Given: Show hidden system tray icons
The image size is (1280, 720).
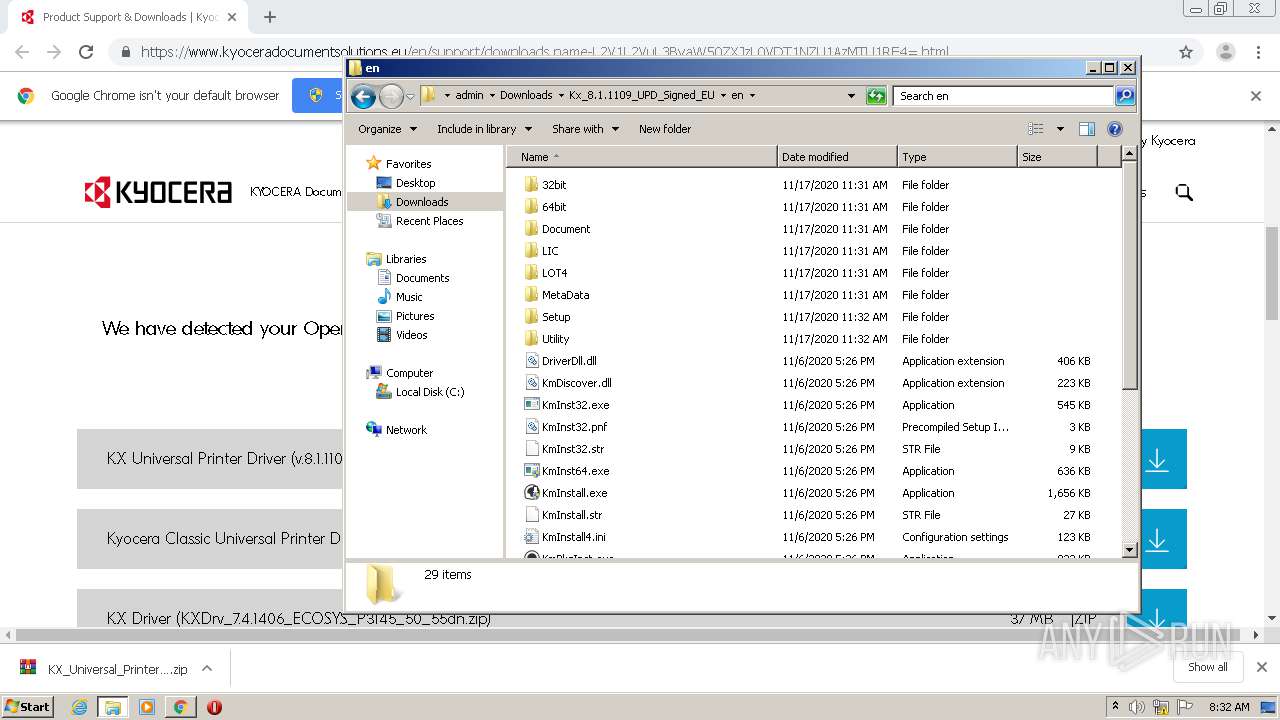Looking at the screenshot, I should point(1115,707).
